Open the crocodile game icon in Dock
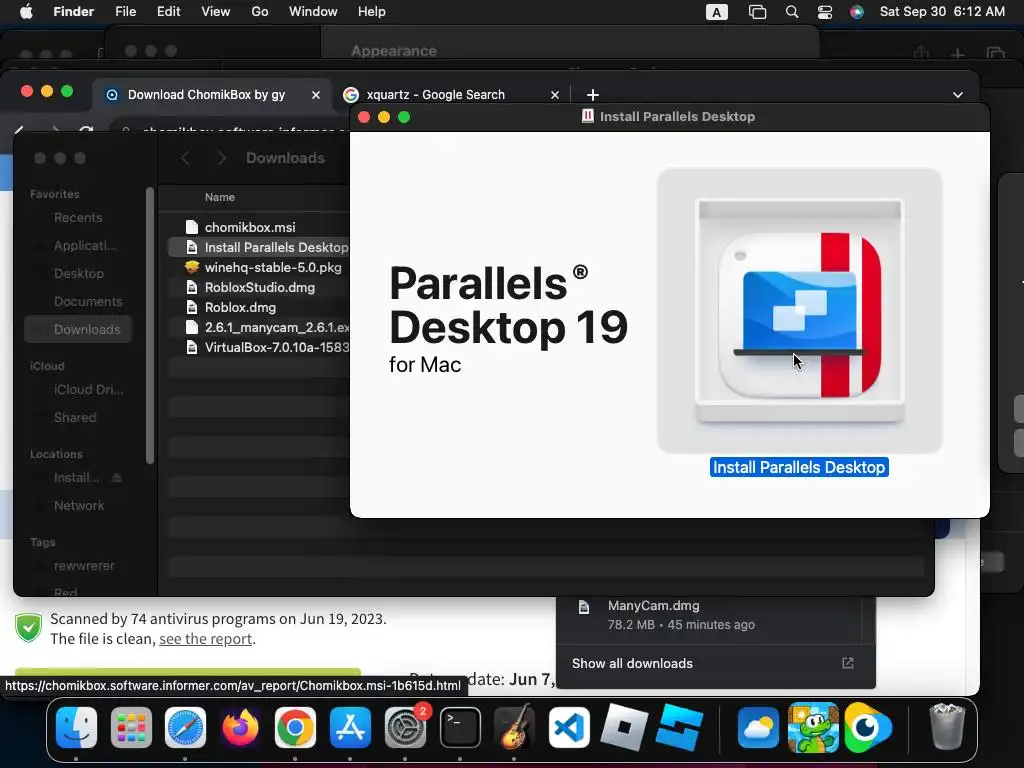This screenshot has height=768, width=1024. click(813, 727)
